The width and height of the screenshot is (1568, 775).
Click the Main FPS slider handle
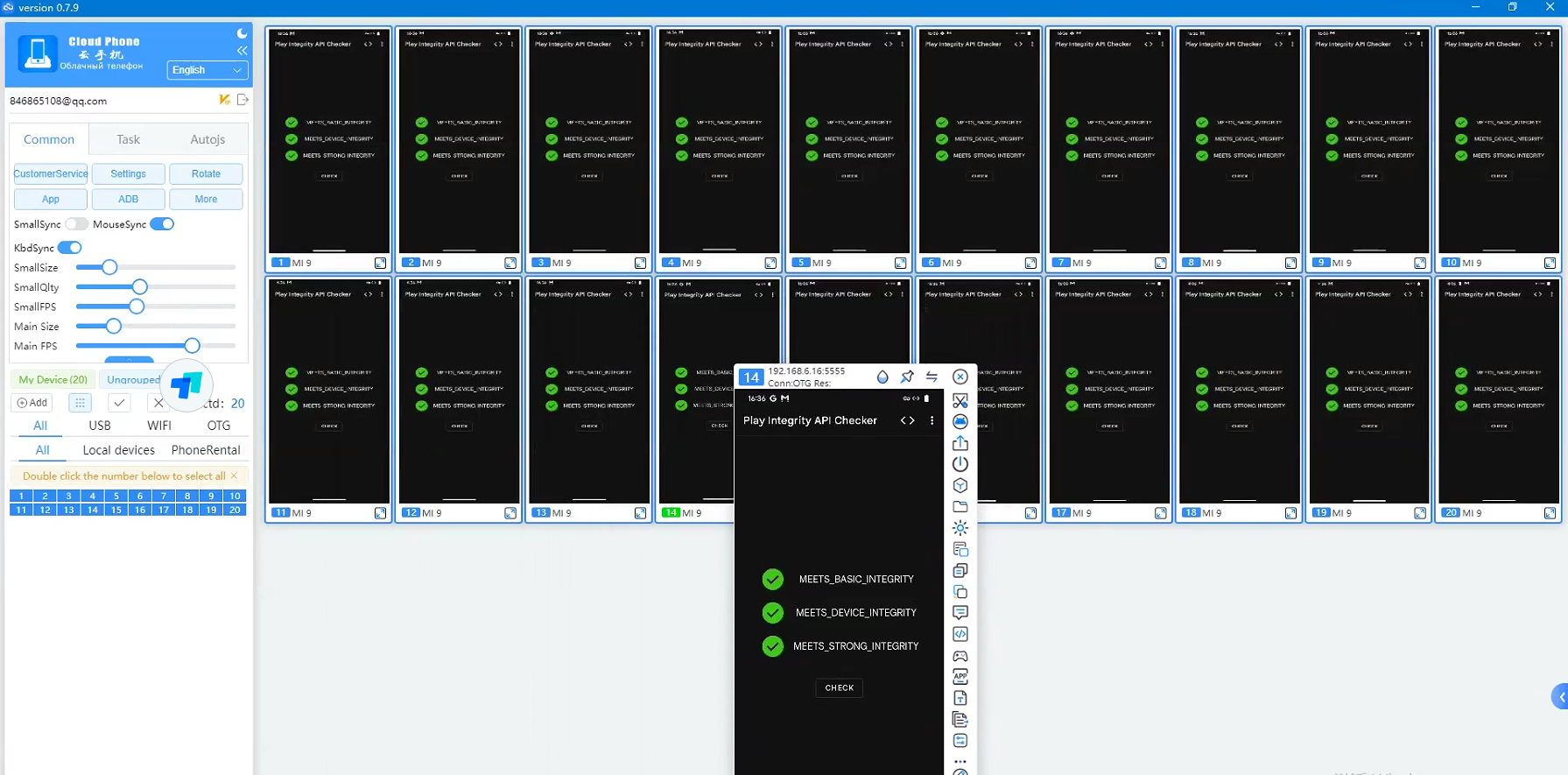pos(192,346)
